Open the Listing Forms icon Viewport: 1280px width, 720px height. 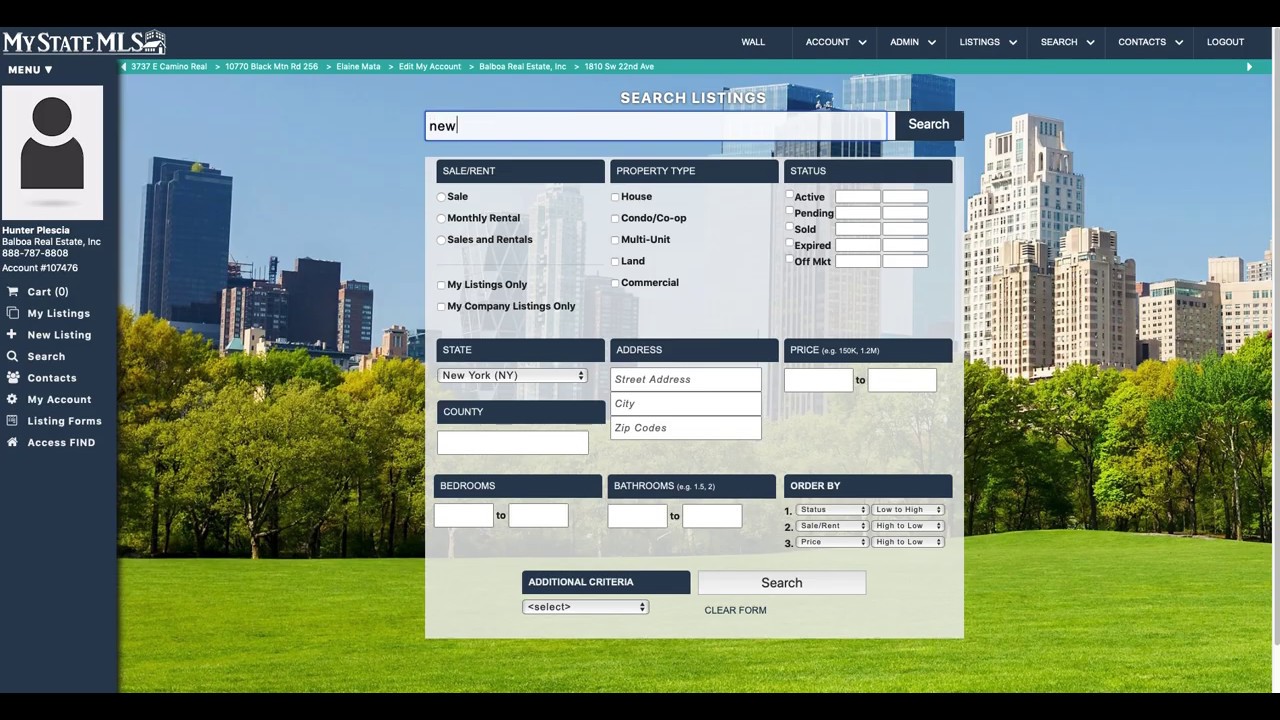13,421
